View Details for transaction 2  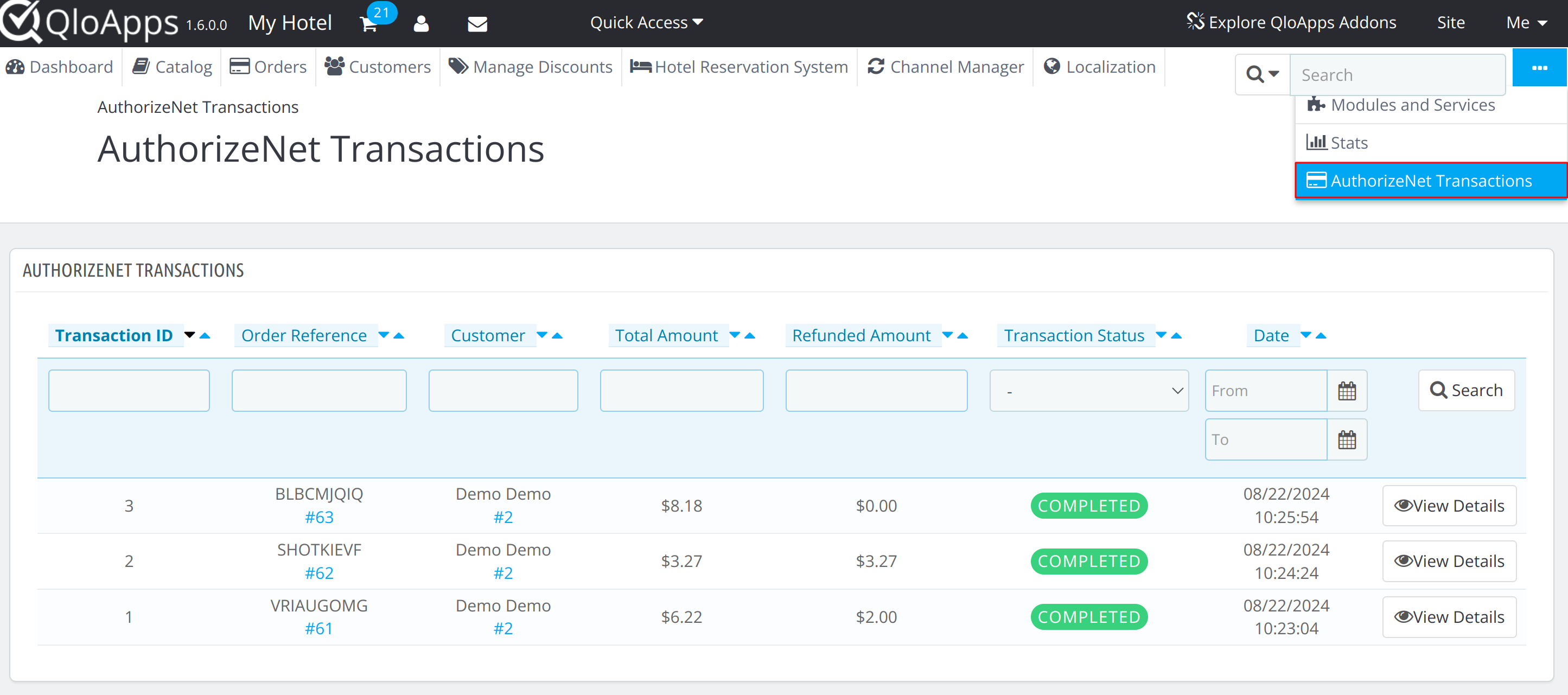click(x=1449, y=561)
